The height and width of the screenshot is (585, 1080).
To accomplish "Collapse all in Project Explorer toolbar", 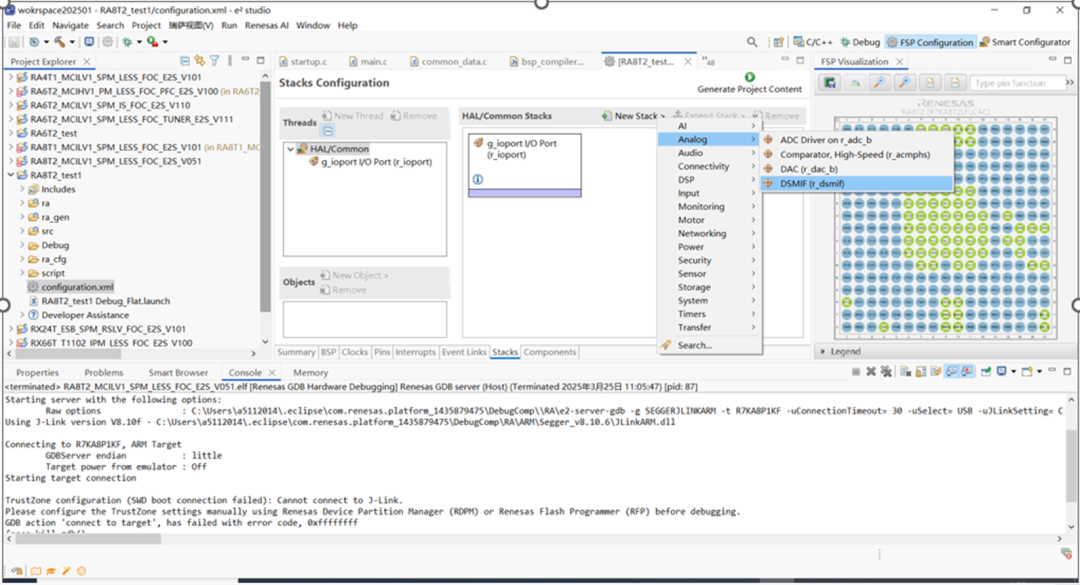I will [185, 61].
